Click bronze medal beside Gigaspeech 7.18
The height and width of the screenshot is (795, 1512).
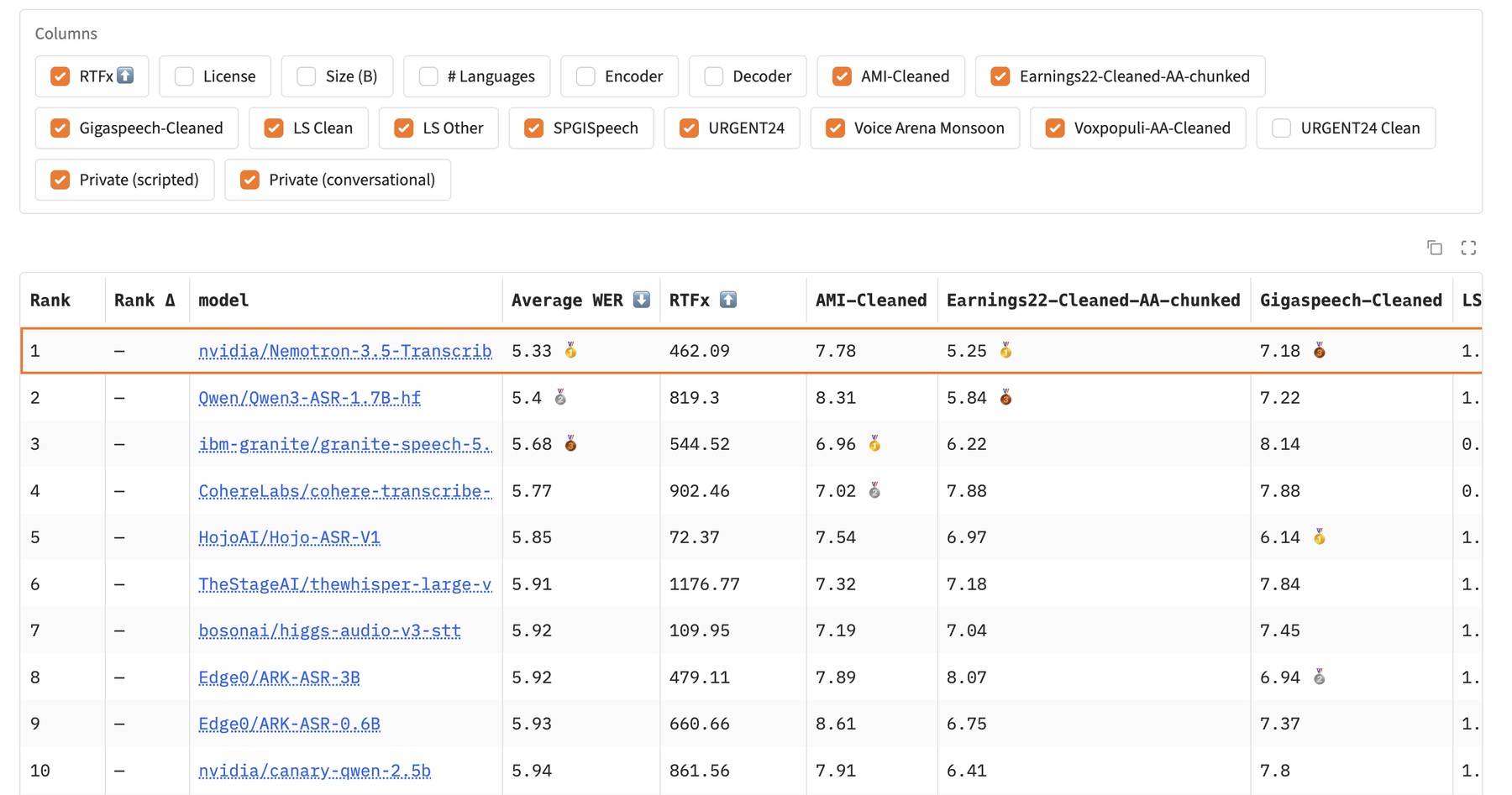(1320, 351)
